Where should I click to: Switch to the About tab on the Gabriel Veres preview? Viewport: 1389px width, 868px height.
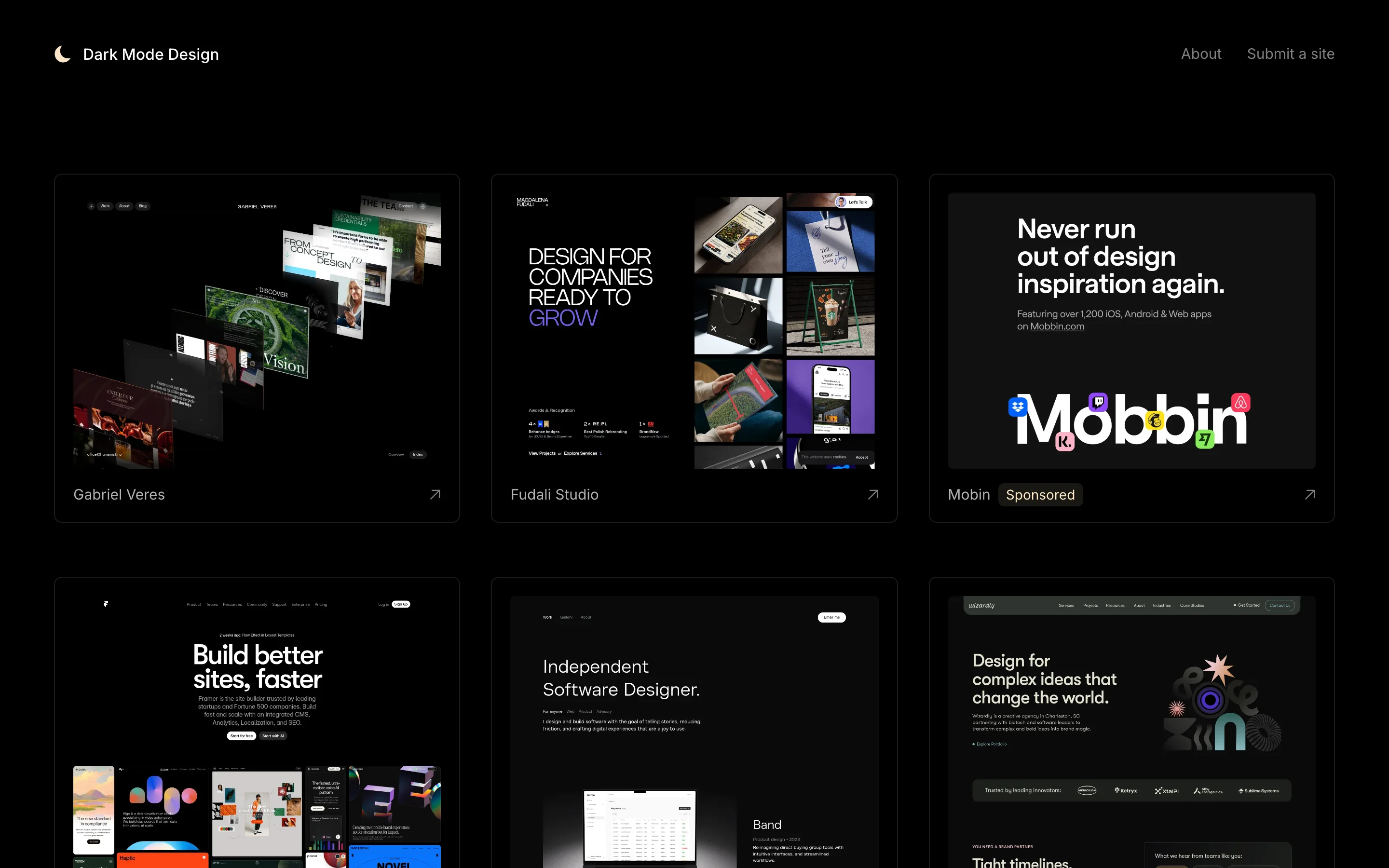124,206
